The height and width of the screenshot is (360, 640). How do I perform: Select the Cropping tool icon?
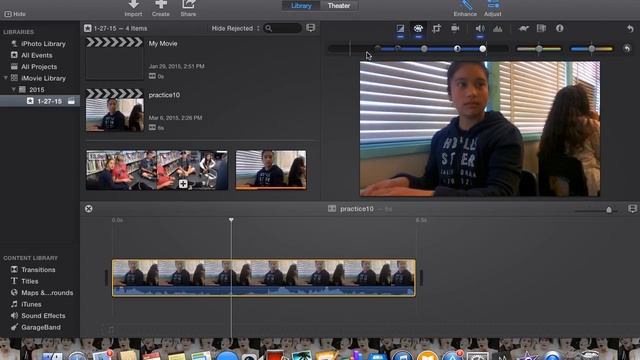coord(436,29)
